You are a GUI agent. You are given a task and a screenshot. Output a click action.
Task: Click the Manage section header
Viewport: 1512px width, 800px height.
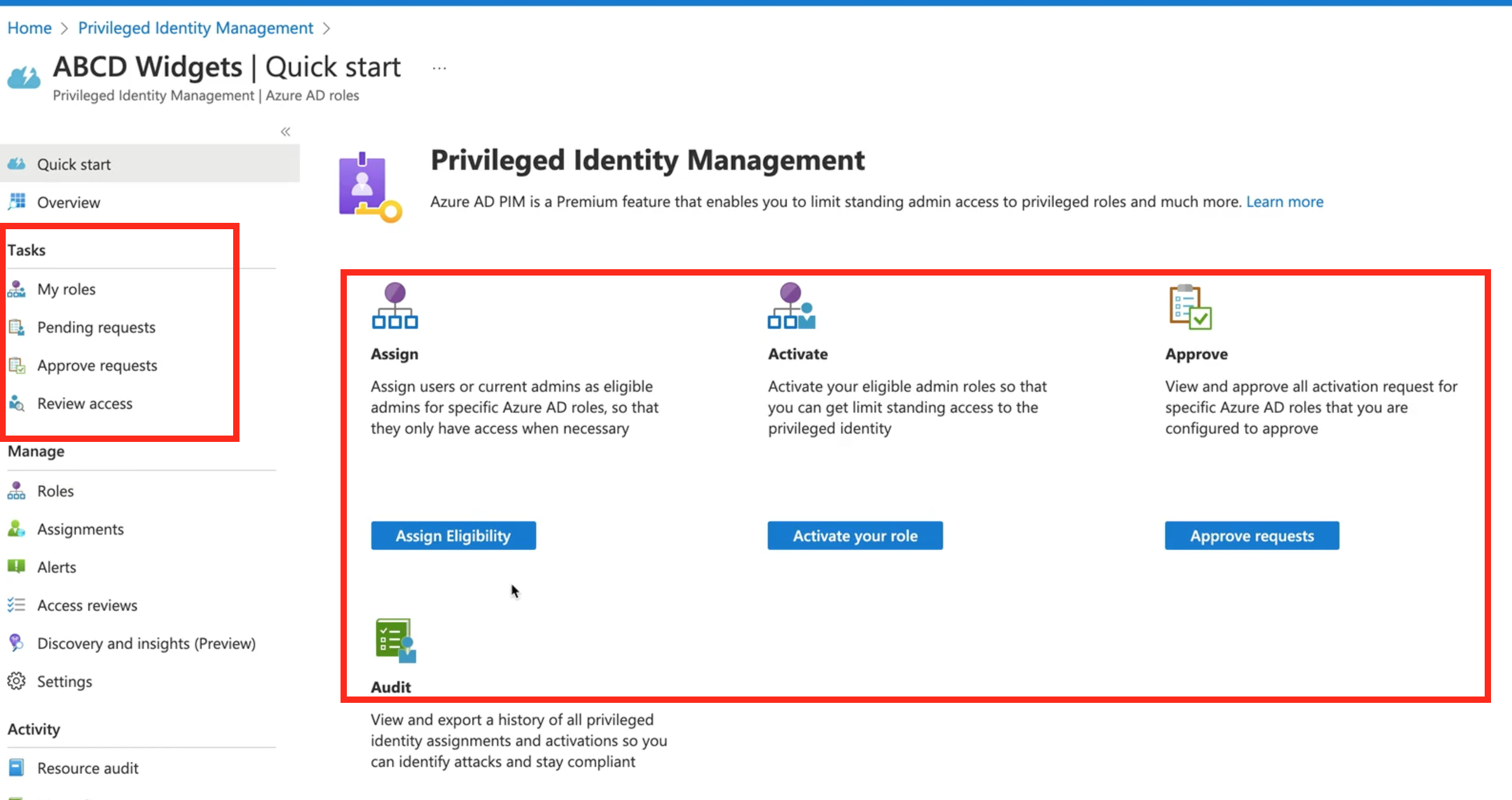[x=36, y=451]
